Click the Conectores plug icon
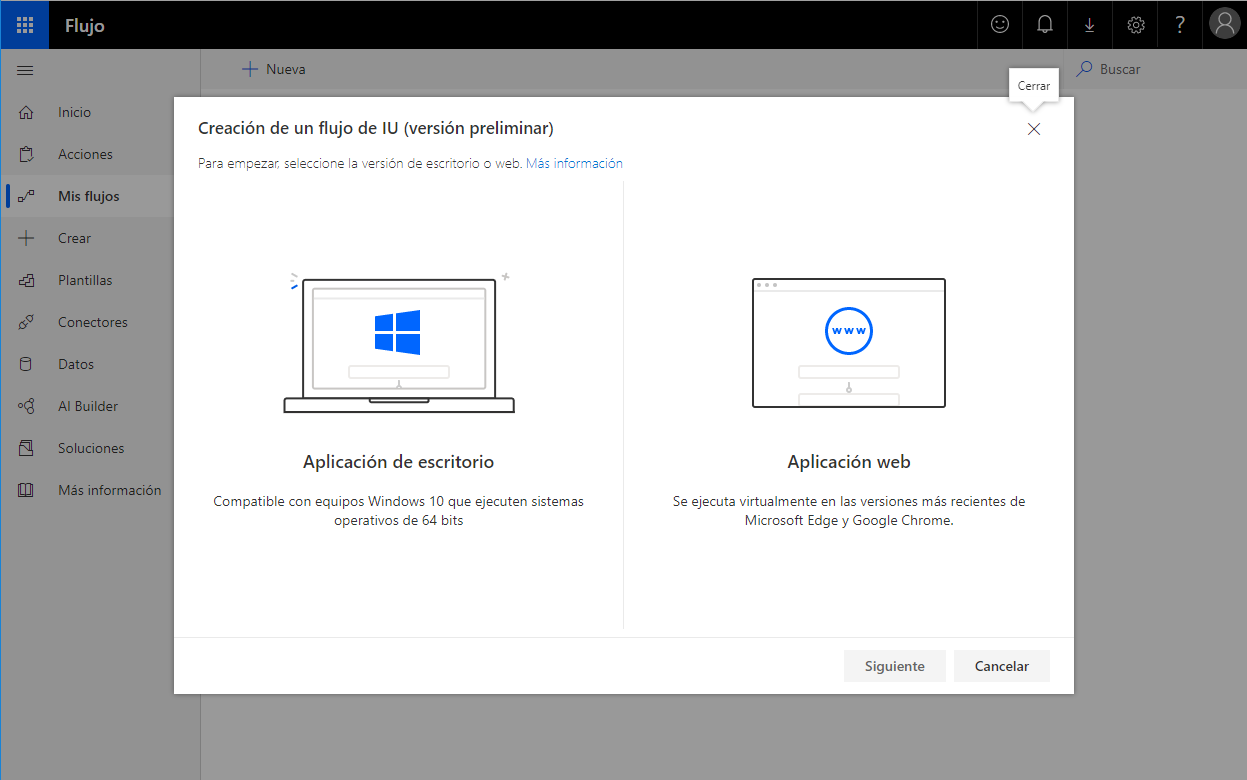The width and height of the screenshot is (1247, 780). [x=27, y=323]
